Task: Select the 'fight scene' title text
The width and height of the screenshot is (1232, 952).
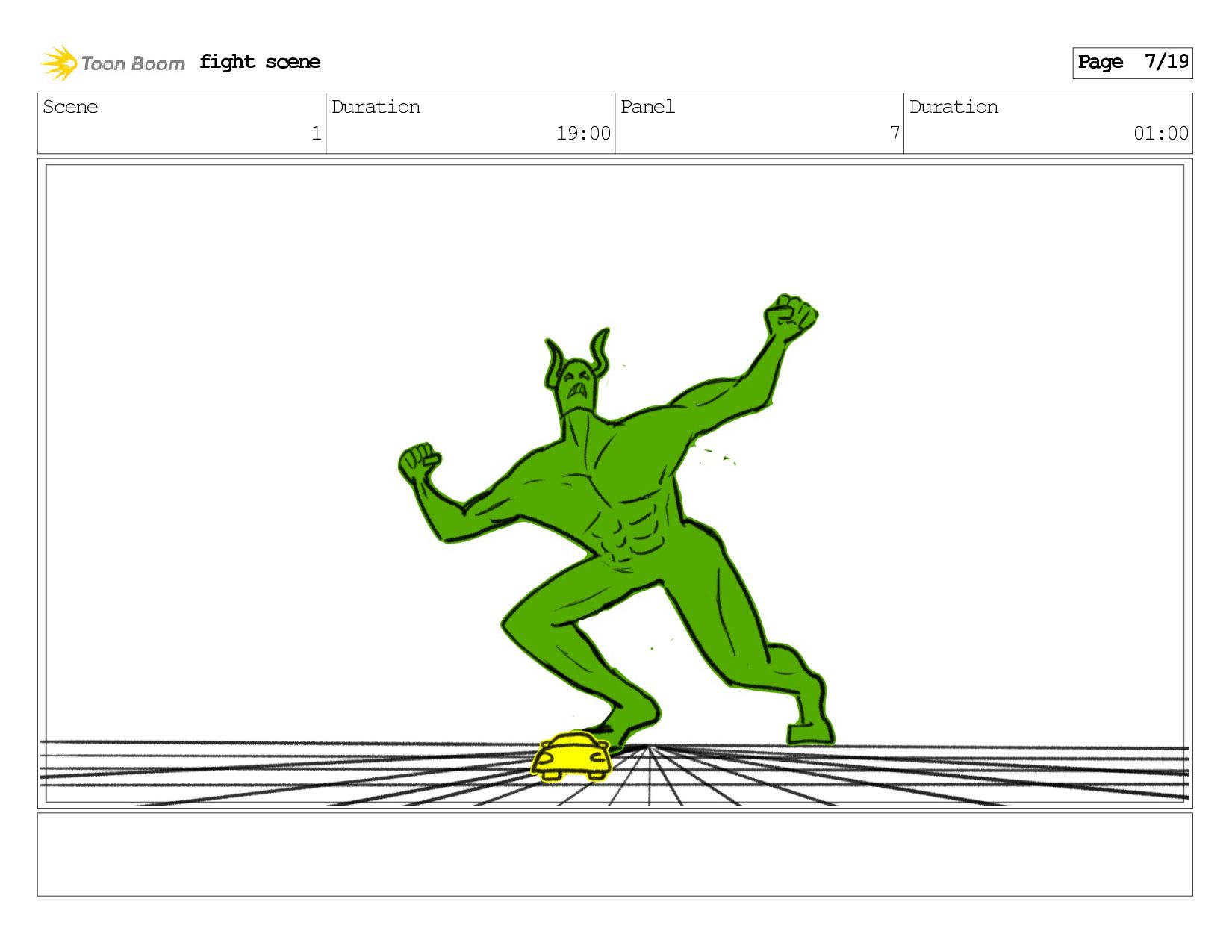Action: [x=260, y=62]
